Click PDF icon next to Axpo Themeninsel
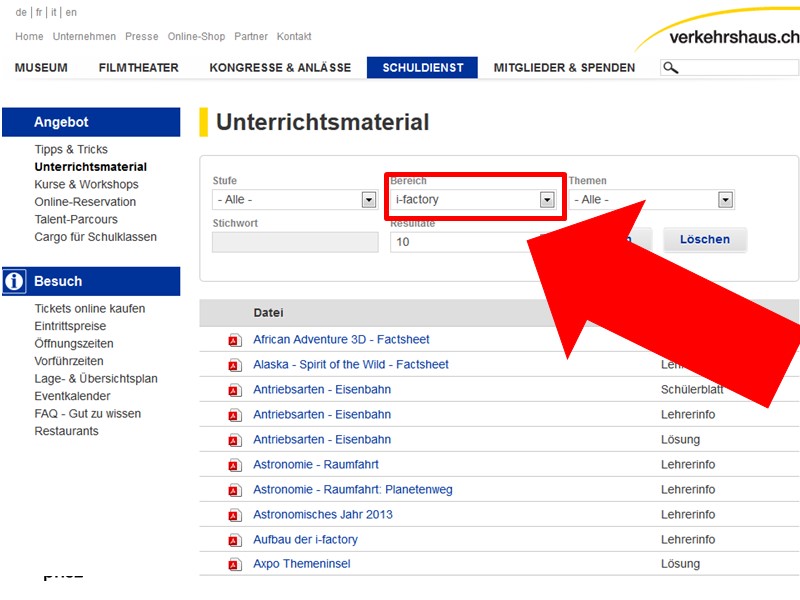Image resolution: width=800 pixels, height=600 pixels. [x=234, y=564]
